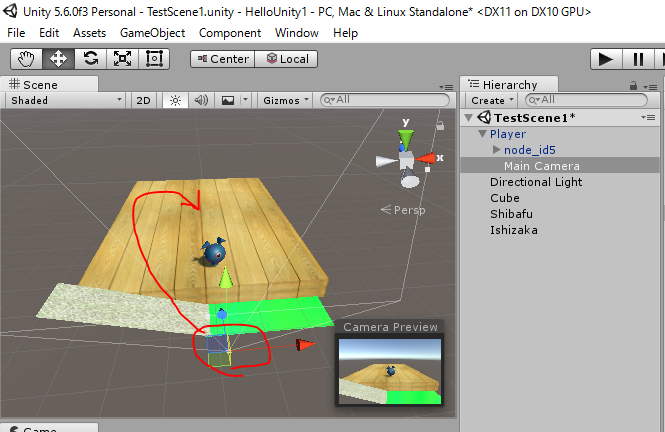The height and width of the screenshot is (432, 665).
Task: Click the TestScene1 Unity scene icon
Action: pyautogui.click(x=484, y=117)
